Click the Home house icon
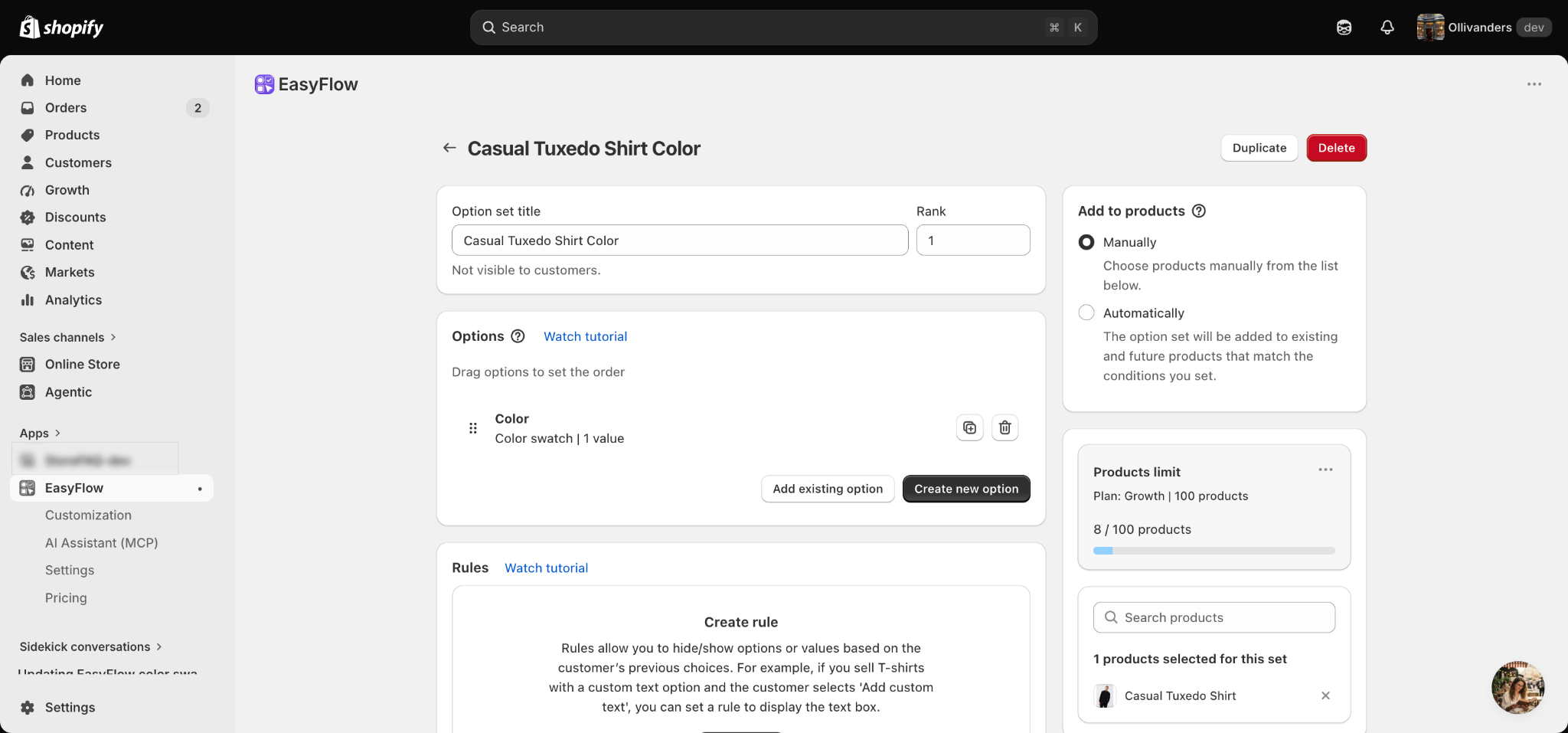This screenshot has width=1568, height=733. pyautogui.click(x=28, y=80)
